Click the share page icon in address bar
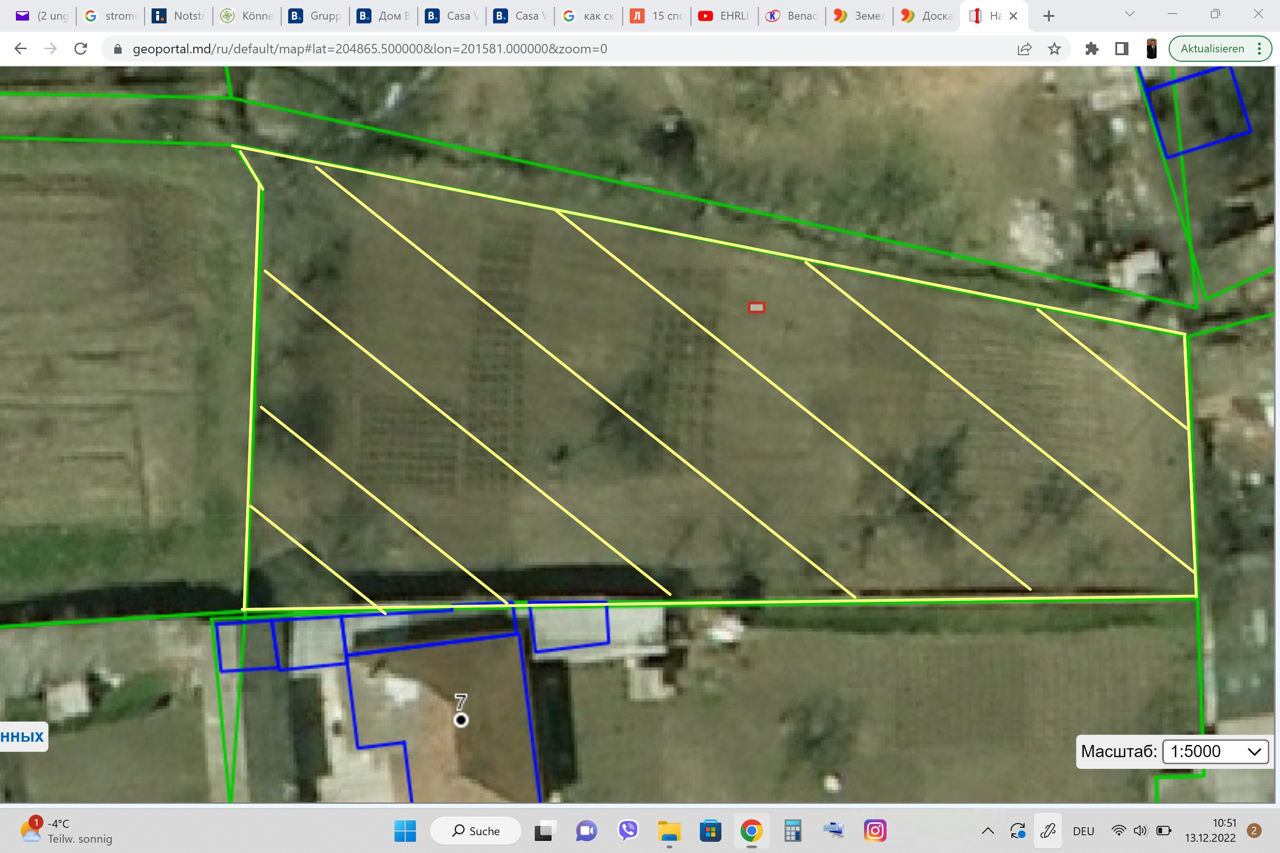 [x=1025, y=49]
